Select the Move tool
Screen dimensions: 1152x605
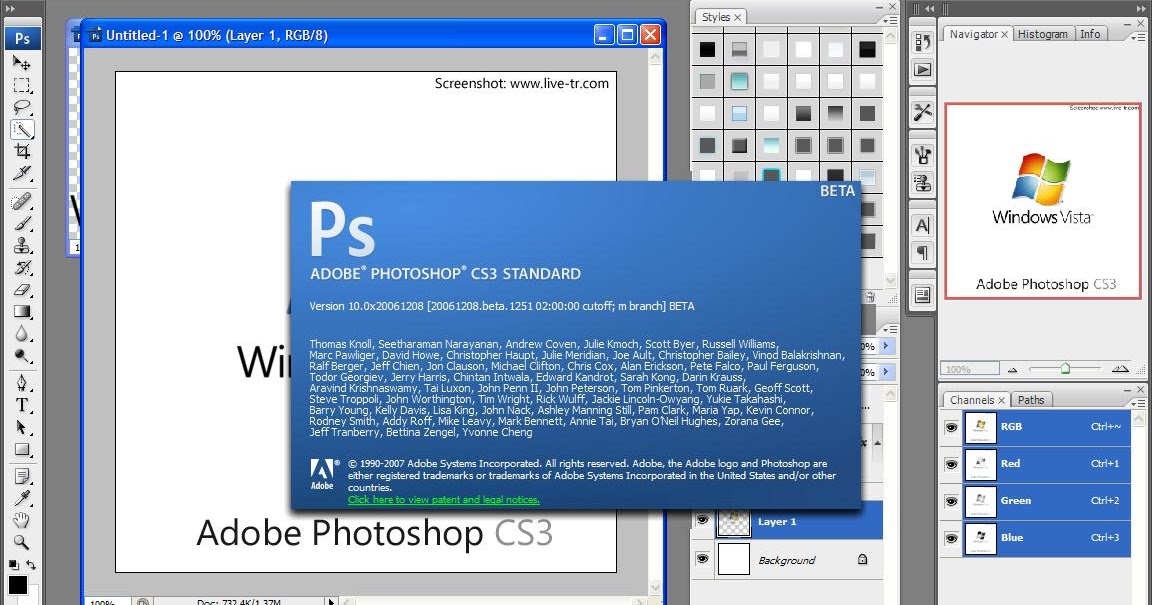pos(22,63)
